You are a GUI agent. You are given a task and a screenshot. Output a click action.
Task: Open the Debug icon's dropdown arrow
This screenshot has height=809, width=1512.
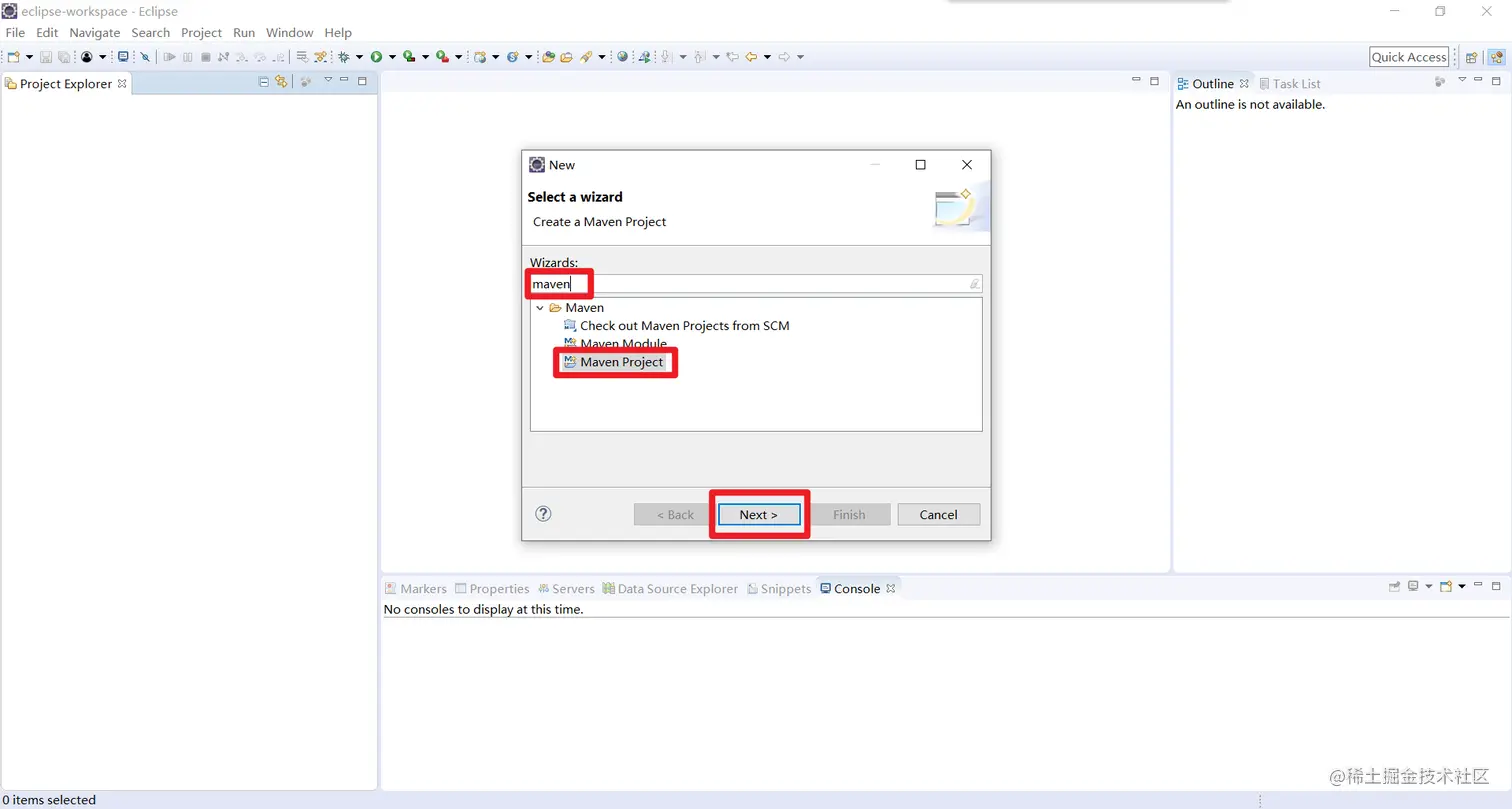pos(359,57)
